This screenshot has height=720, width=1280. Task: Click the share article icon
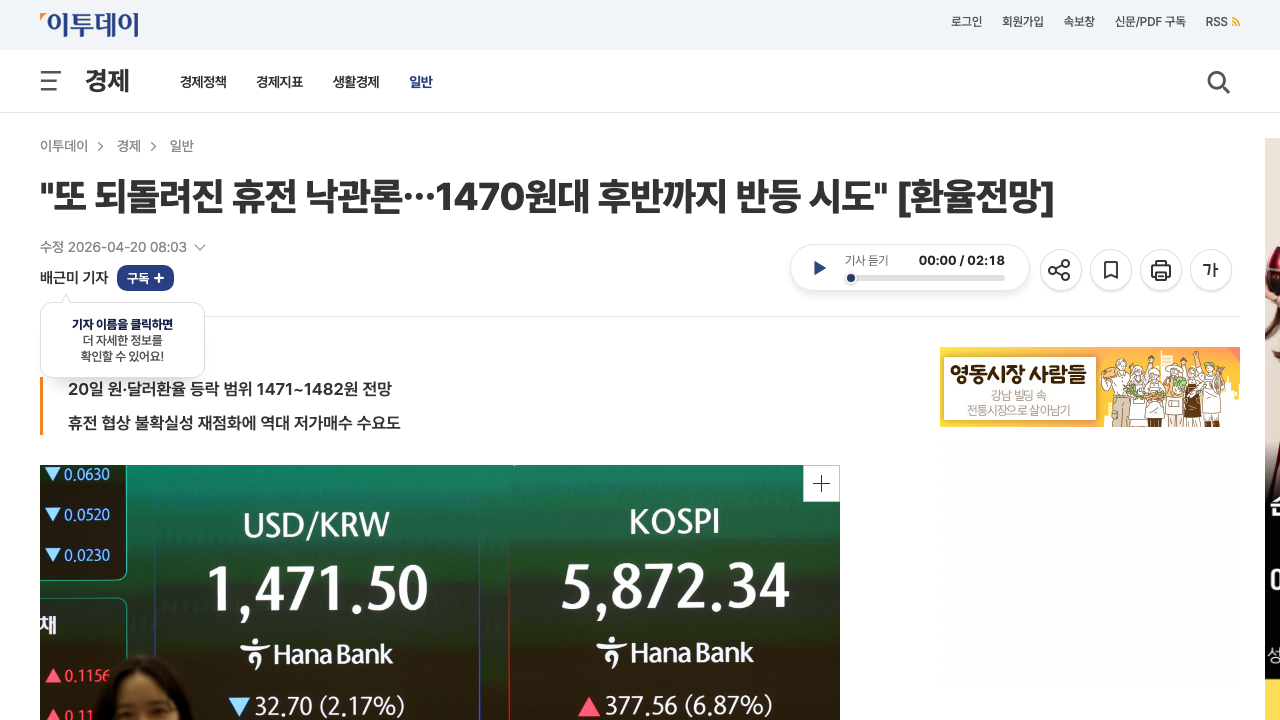(x=1060, y=270)
